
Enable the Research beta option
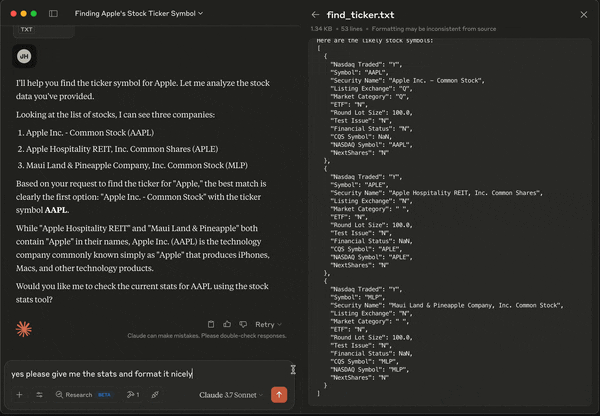tap(84, 395)
